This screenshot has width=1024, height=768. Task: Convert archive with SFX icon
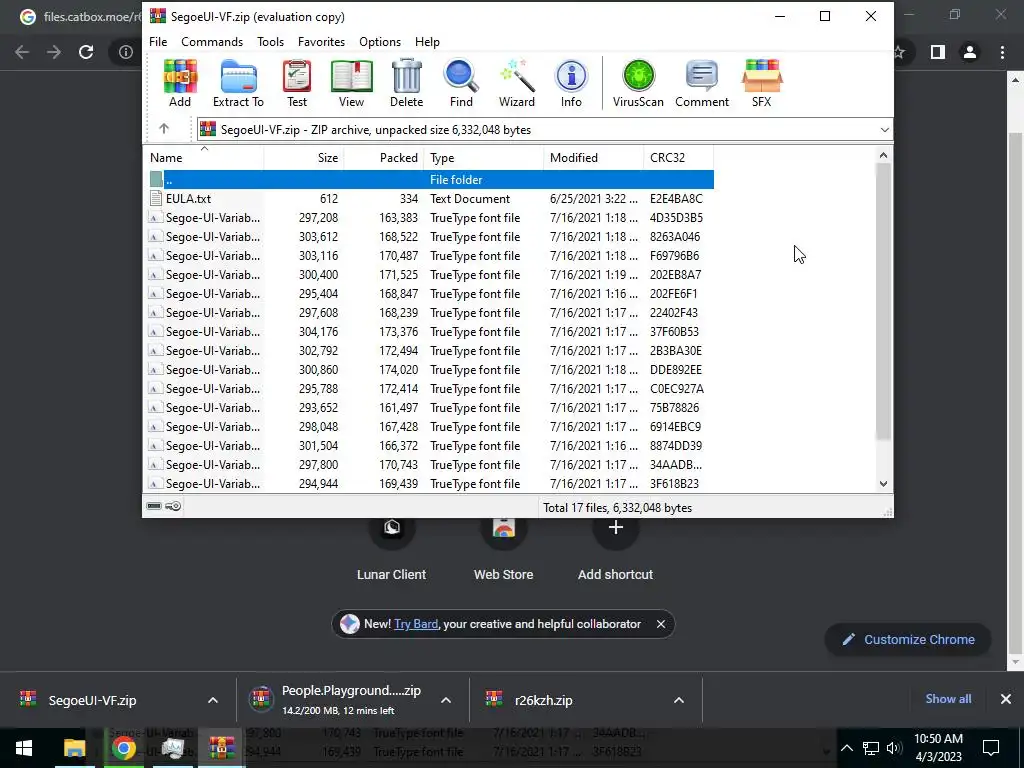click(761, 83)
